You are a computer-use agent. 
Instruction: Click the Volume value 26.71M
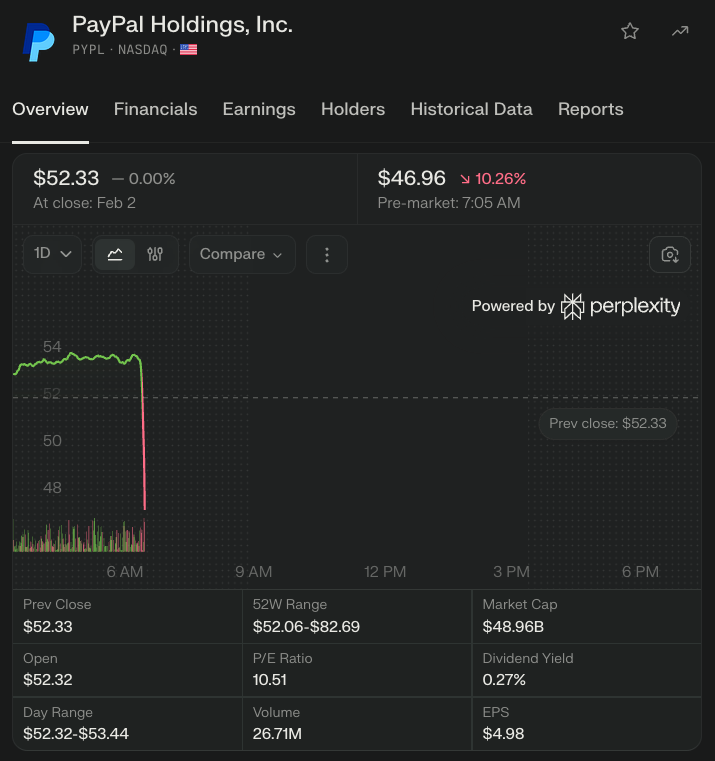coord(277,733)
